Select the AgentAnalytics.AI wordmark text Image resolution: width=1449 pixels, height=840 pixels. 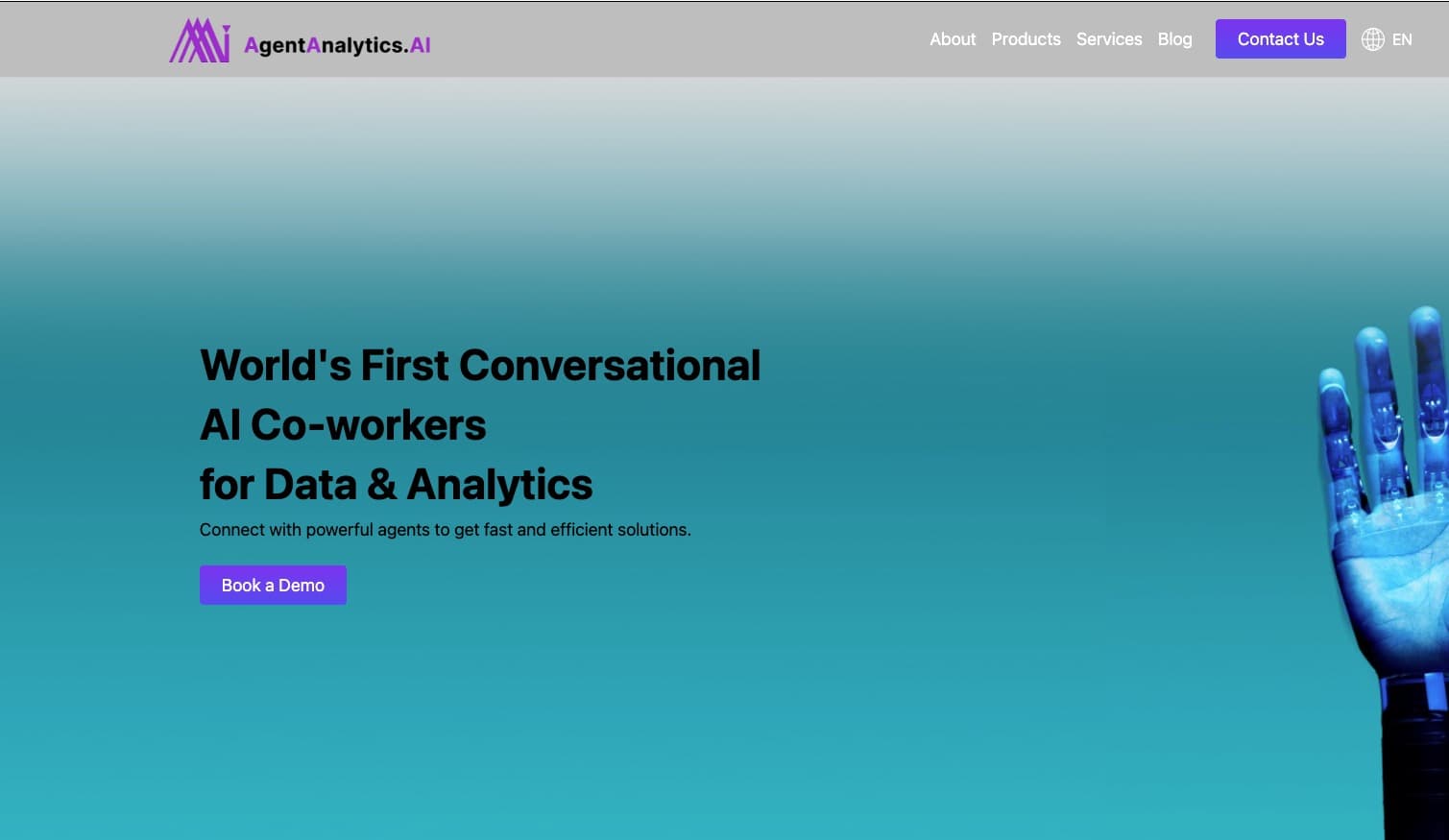(x=336, y=43)
